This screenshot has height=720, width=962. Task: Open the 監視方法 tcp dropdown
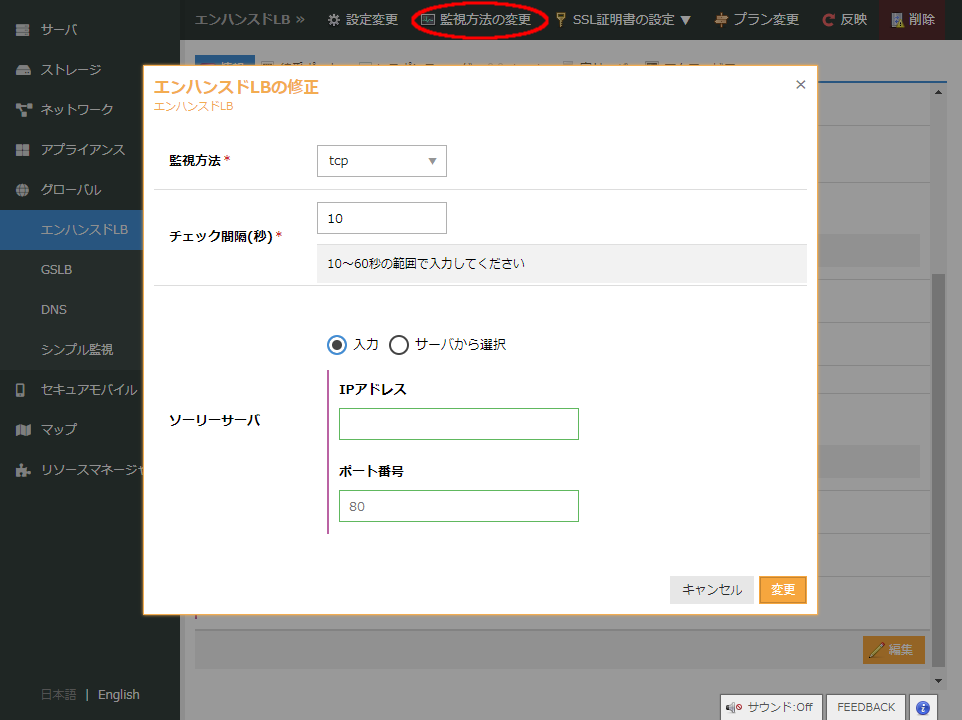381,160
